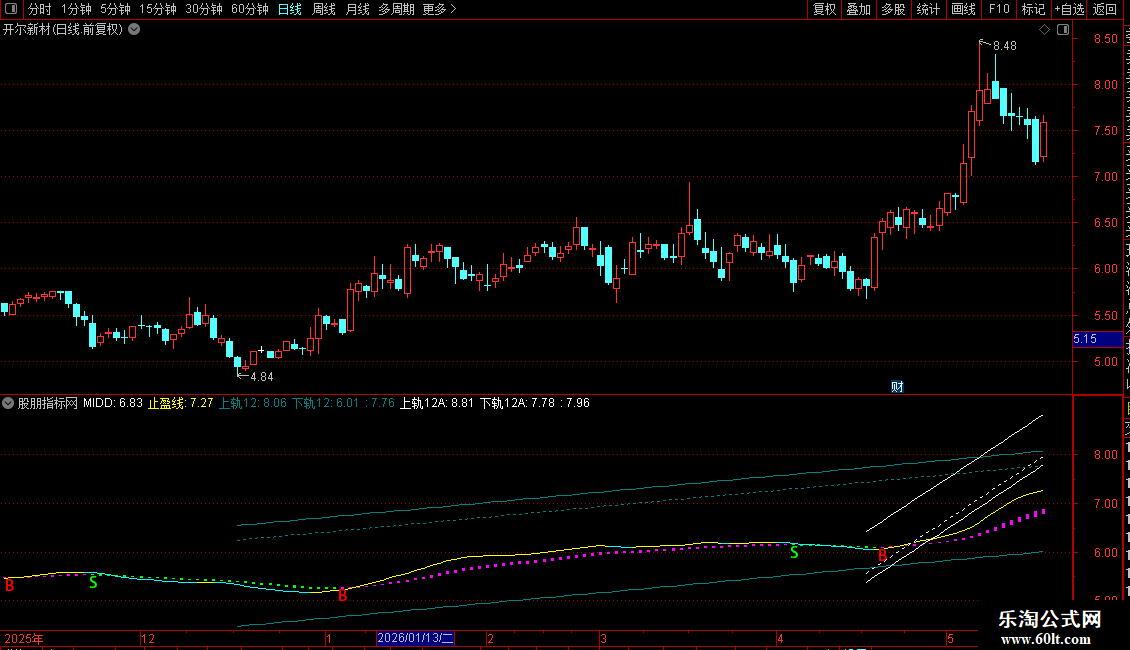Select the 1分钟 period tab

(x=76, y=9)
